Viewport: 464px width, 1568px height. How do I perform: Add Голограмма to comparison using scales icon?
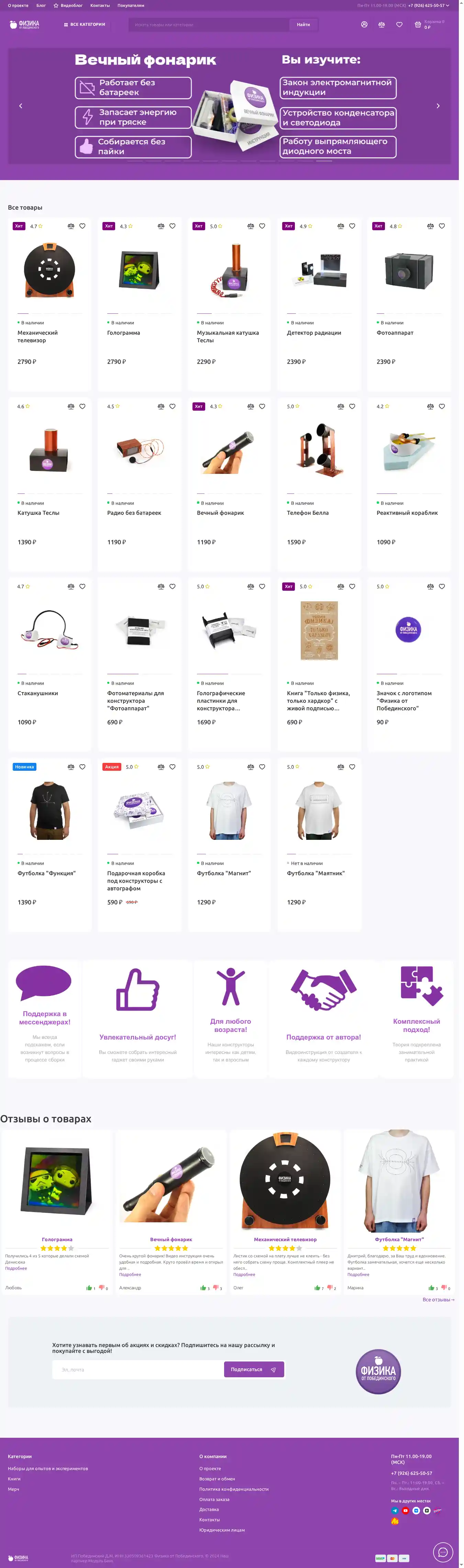click(161, 226)
